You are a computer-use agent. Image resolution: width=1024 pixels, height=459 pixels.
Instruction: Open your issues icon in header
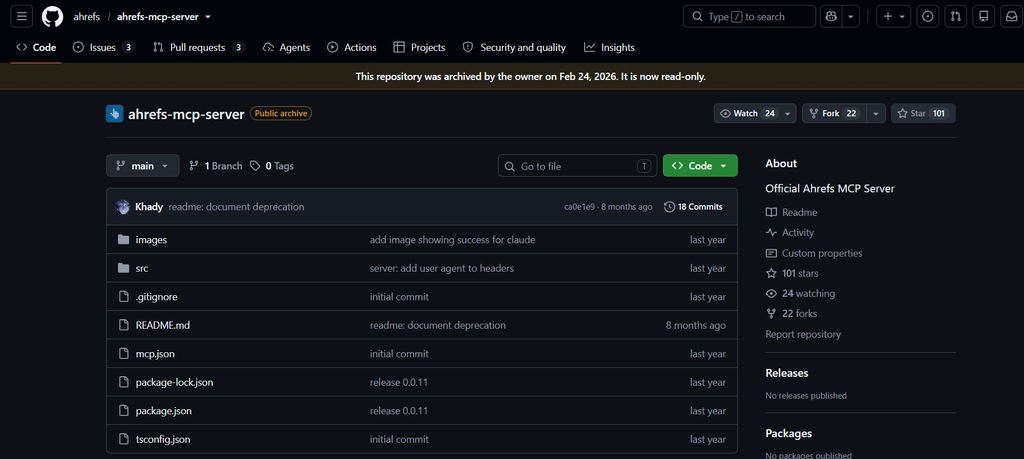927,16
